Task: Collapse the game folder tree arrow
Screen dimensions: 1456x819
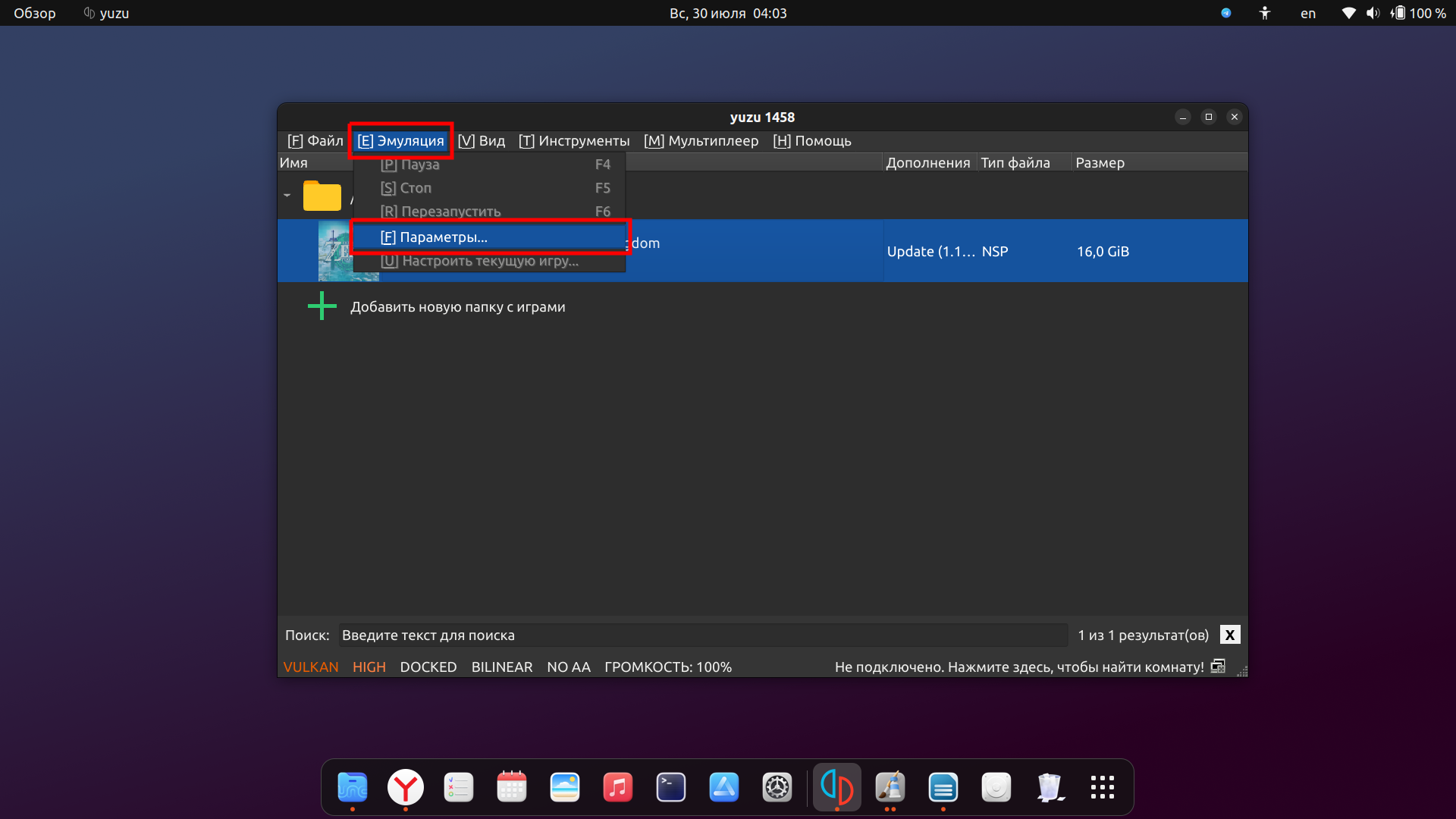Action: pyautogui.click(x=287, y=196)
